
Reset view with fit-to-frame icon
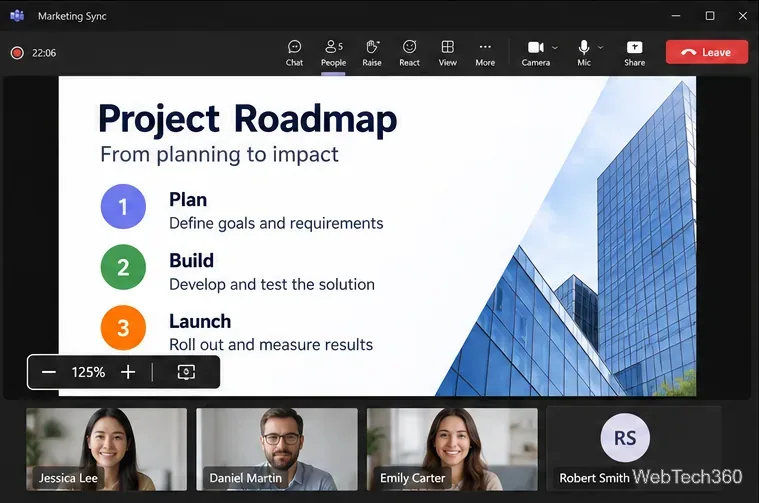(186, 372)
